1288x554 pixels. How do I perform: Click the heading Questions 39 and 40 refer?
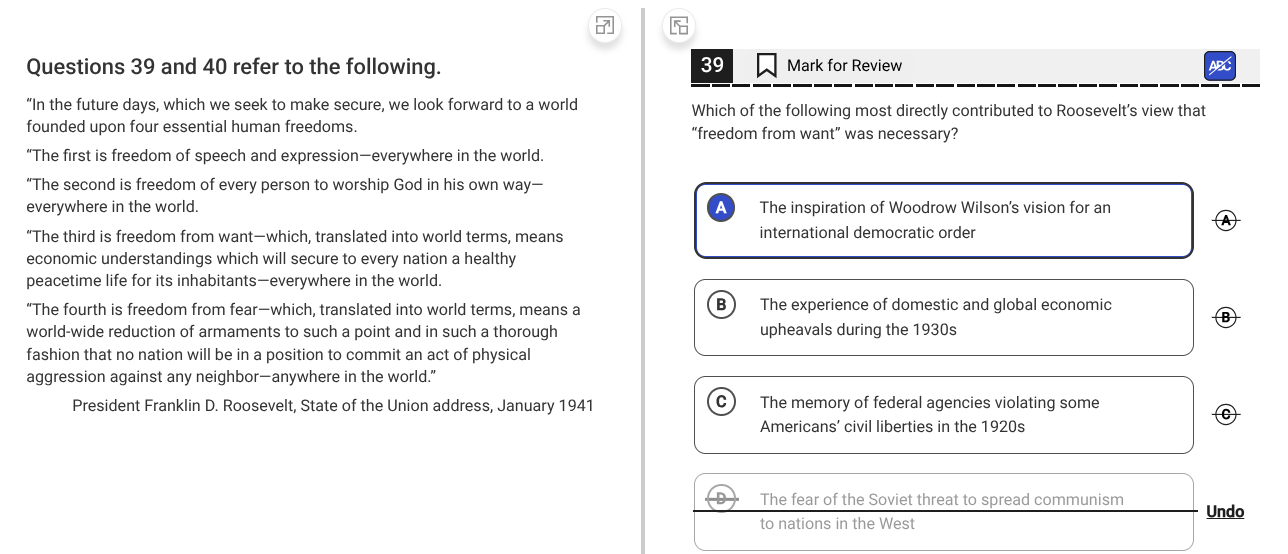pyautogui.click(x=234, y=67)
